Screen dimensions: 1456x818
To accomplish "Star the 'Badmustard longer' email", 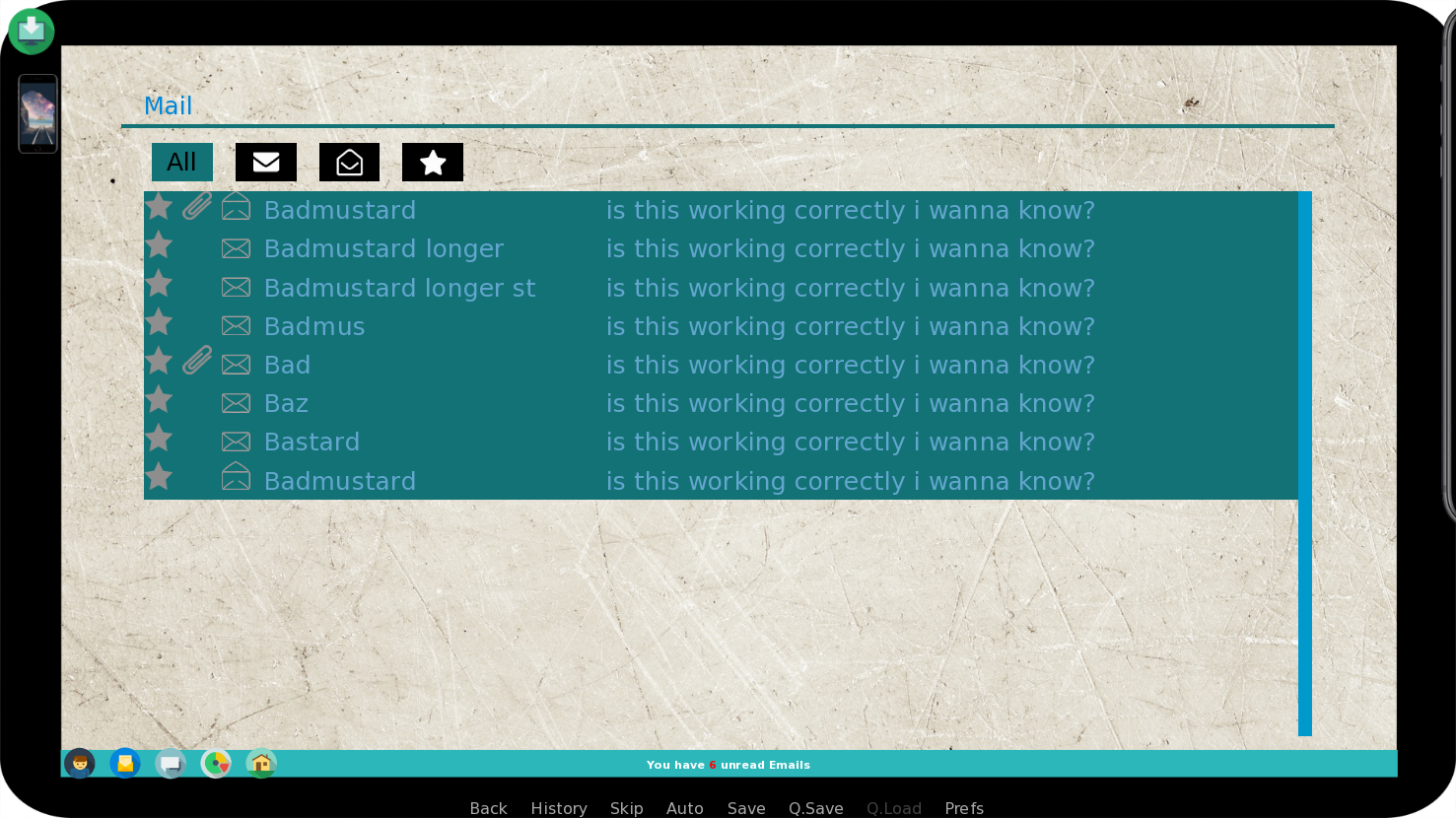I will [x=159, y=244].
